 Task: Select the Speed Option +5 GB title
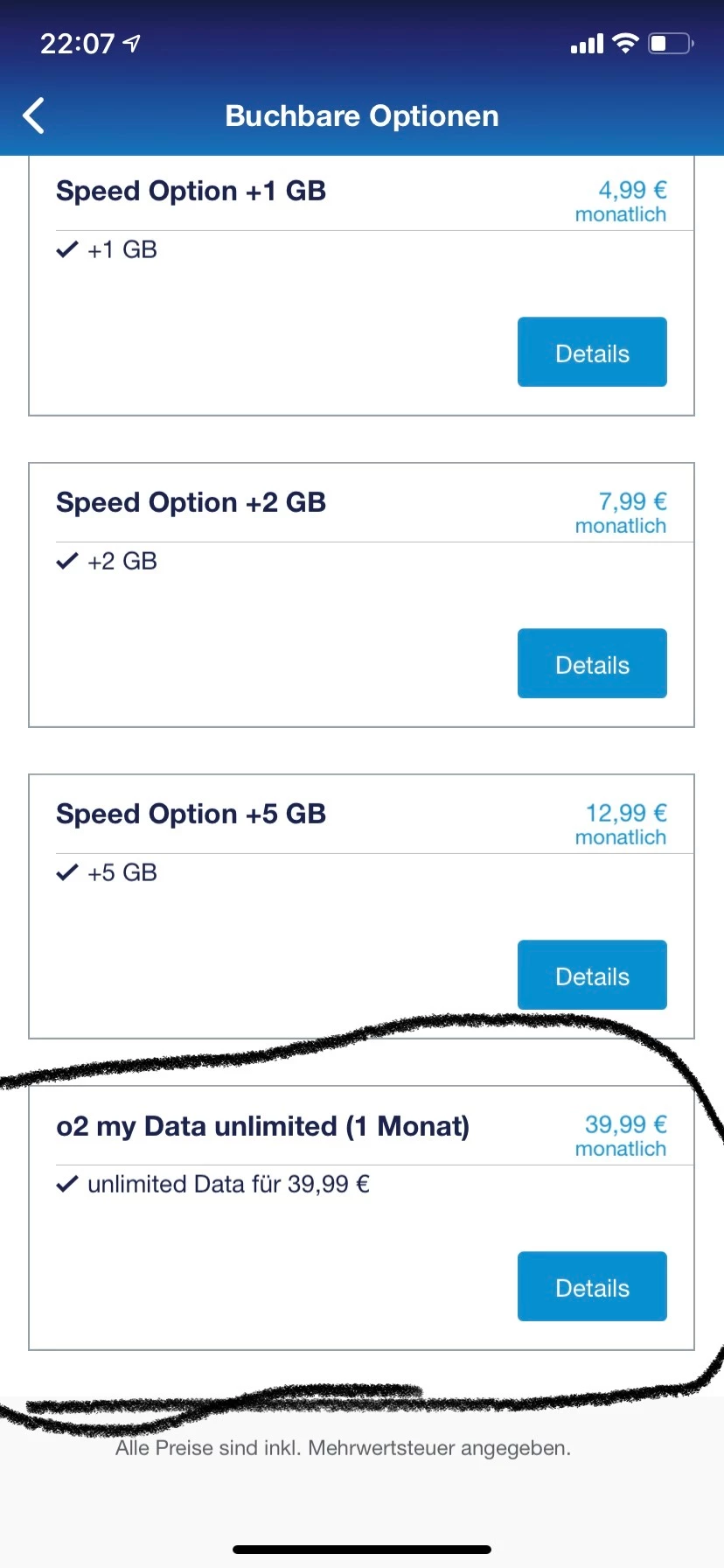click(191, 814)
